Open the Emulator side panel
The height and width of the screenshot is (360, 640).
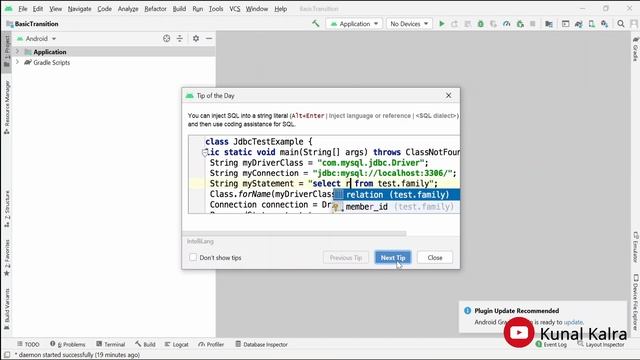636,247
